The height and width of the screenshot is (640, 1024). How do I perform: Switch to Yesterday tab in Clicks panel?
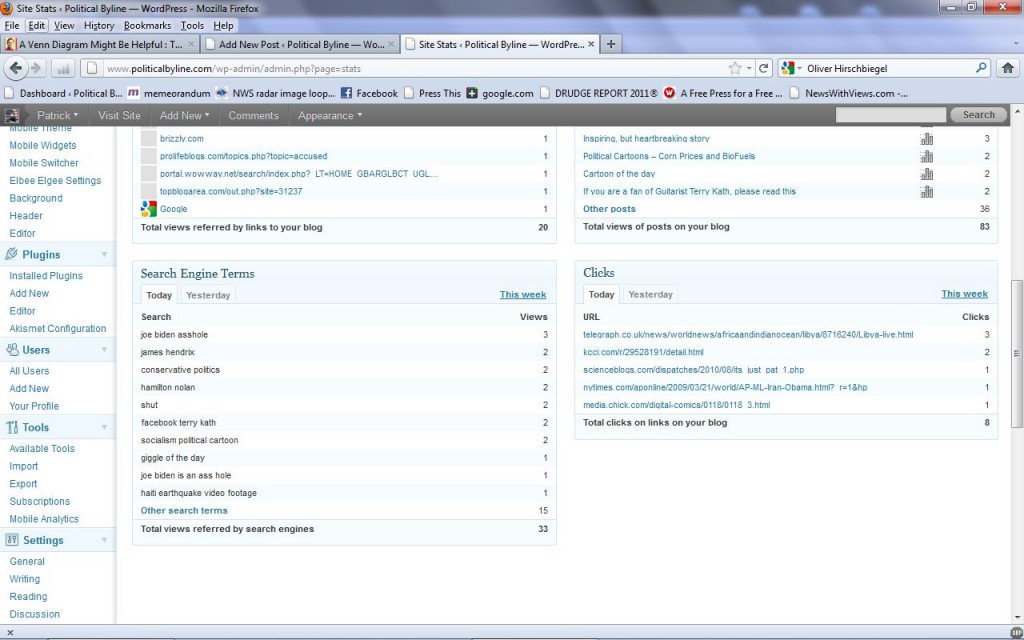(x=650, y=295)
